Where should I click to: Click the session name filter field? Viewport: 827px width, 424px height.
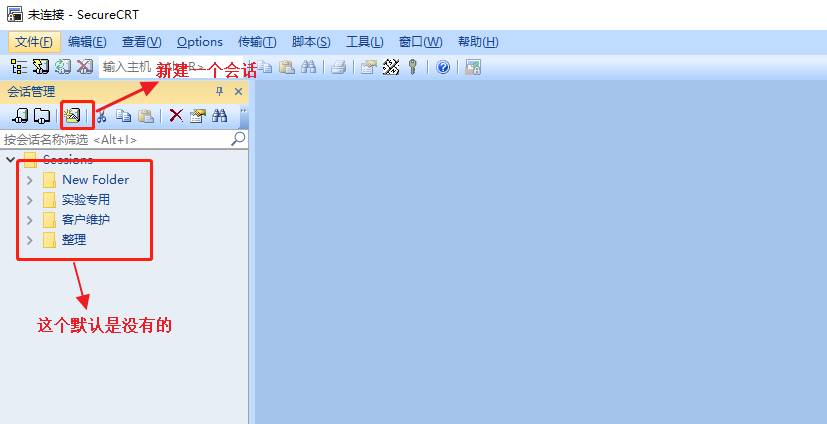[x=115, y=140]
